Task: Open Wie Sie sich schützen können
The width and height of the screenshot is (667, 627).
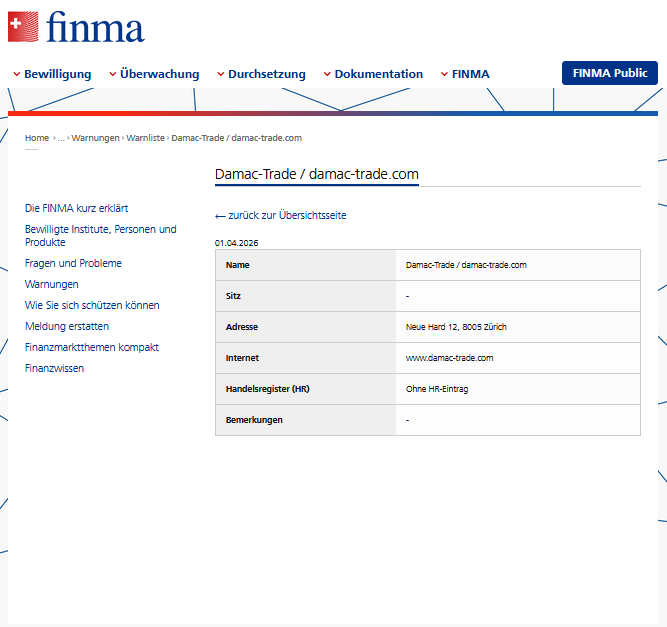Action: (x=92, y=305)
